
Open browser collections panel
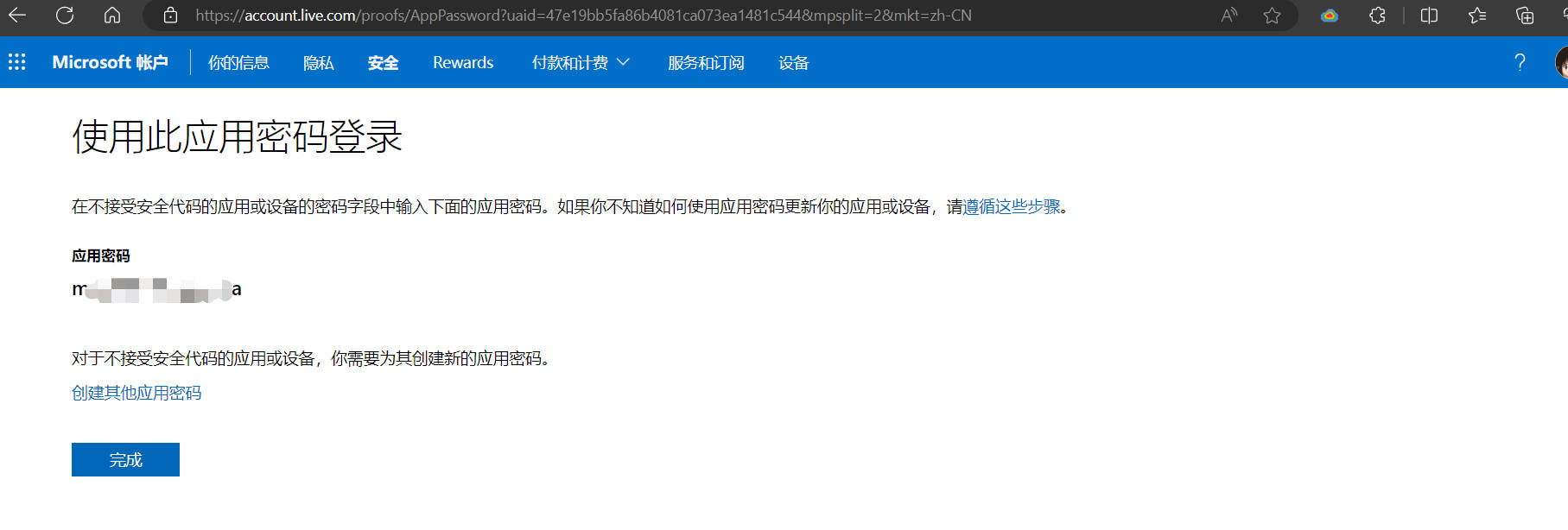pyautogui.click(x=1525, y=16)
